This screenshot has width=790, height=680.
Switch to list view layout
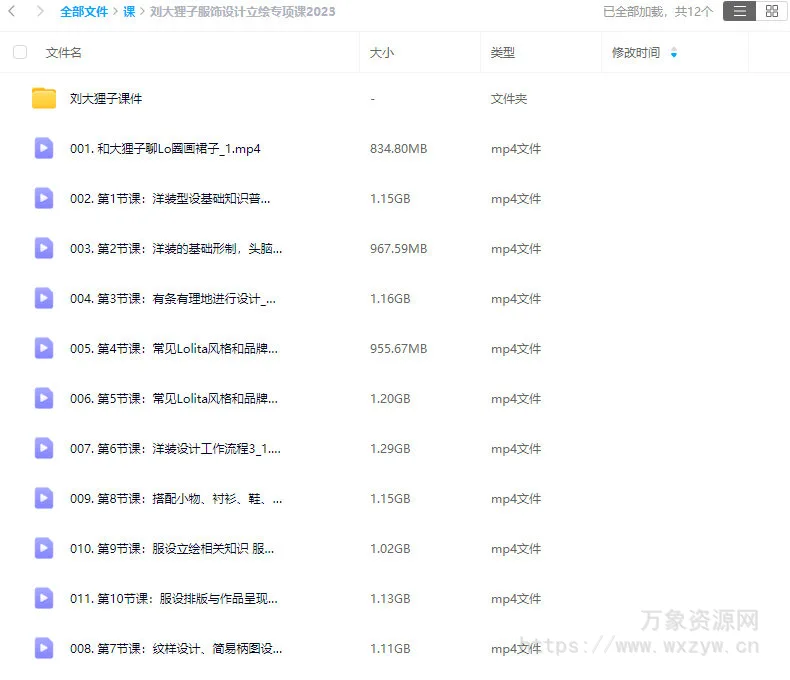click(739, 12)
